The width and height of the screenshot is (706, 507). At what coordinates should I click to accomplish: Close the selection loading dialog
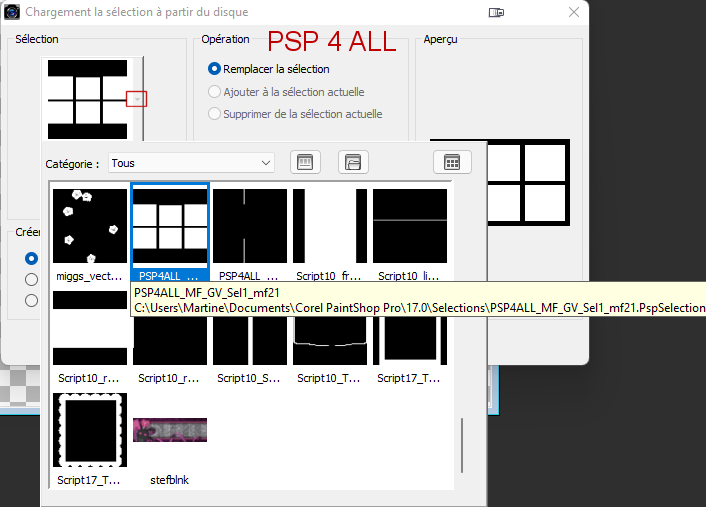point(573,13)
